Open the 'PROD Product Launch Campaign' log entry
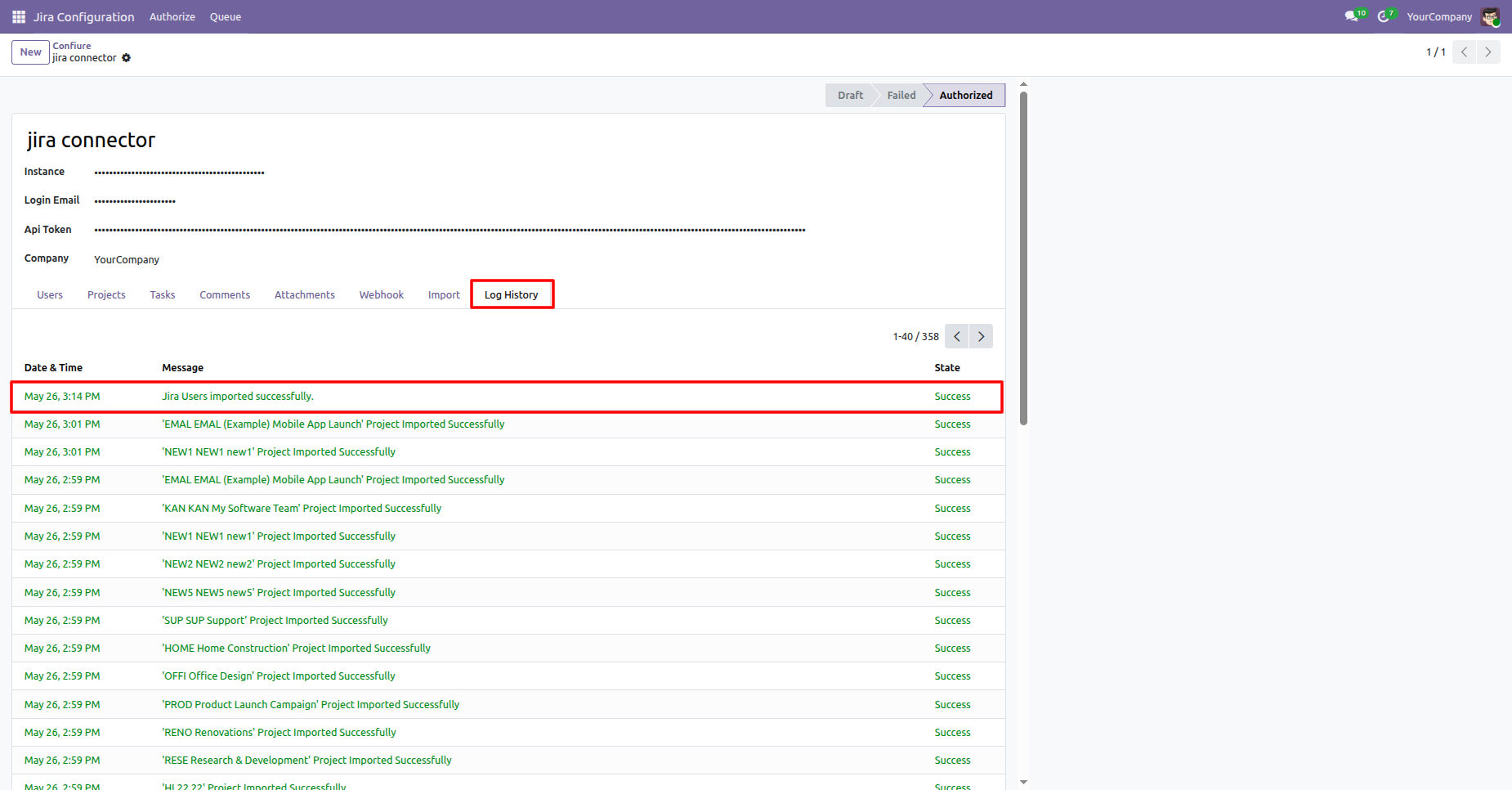Viewport: 1512px width, 790px height. click(x=508, y=705)
